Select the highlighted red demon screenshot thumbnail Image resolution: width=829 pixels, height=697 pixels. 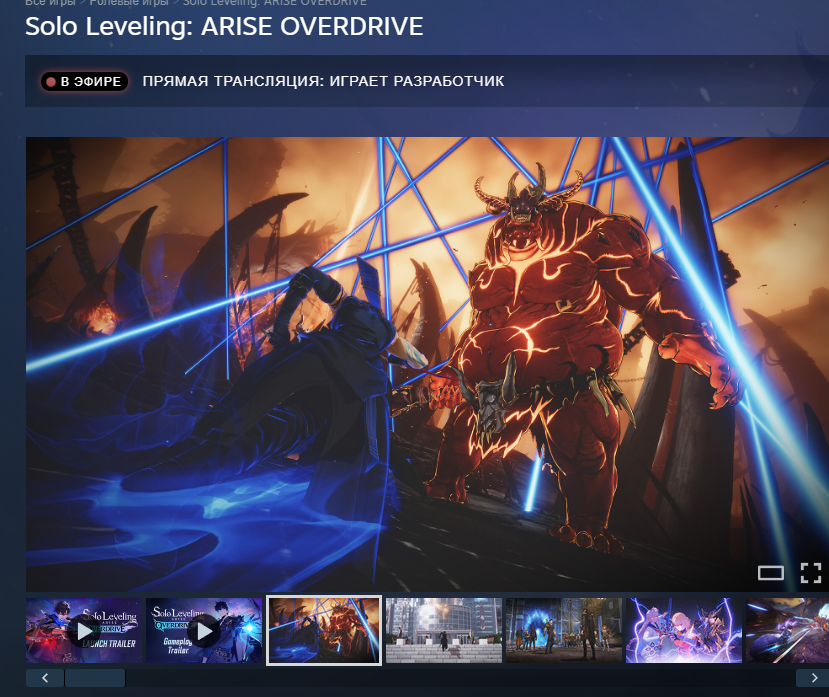tap(324, 630)
